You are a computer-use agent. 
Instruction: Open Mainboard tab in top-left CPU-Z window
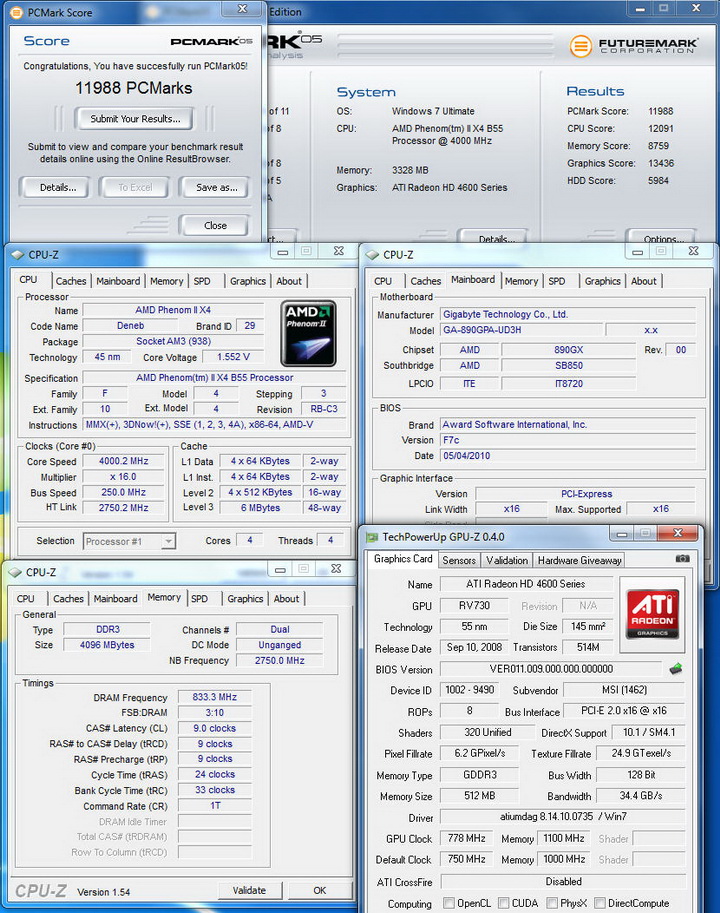(x=118, y=281)
